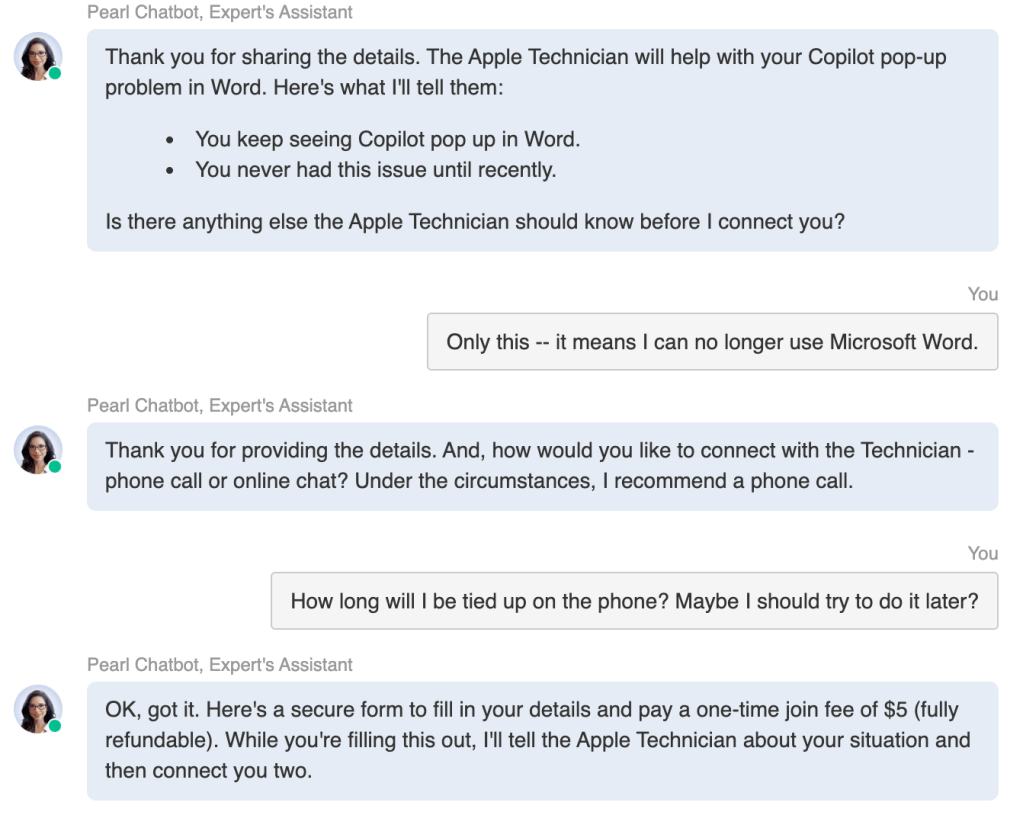The width and height of the screenshot is (1023, 828).
Task: Click Pearl's avatar beside the Copilot summary message
Action: pyautogui.click(x=38, y=56)
